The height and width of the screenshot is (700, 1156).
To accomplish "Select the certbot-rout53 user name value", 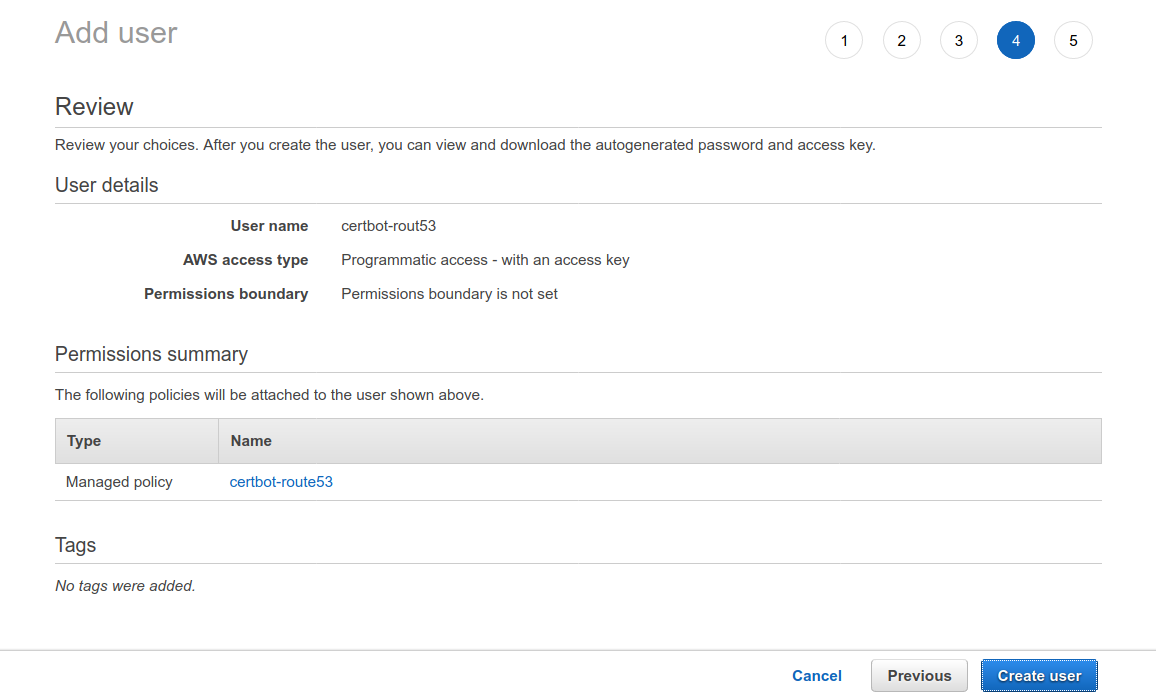I will click(x=388, y=225).
